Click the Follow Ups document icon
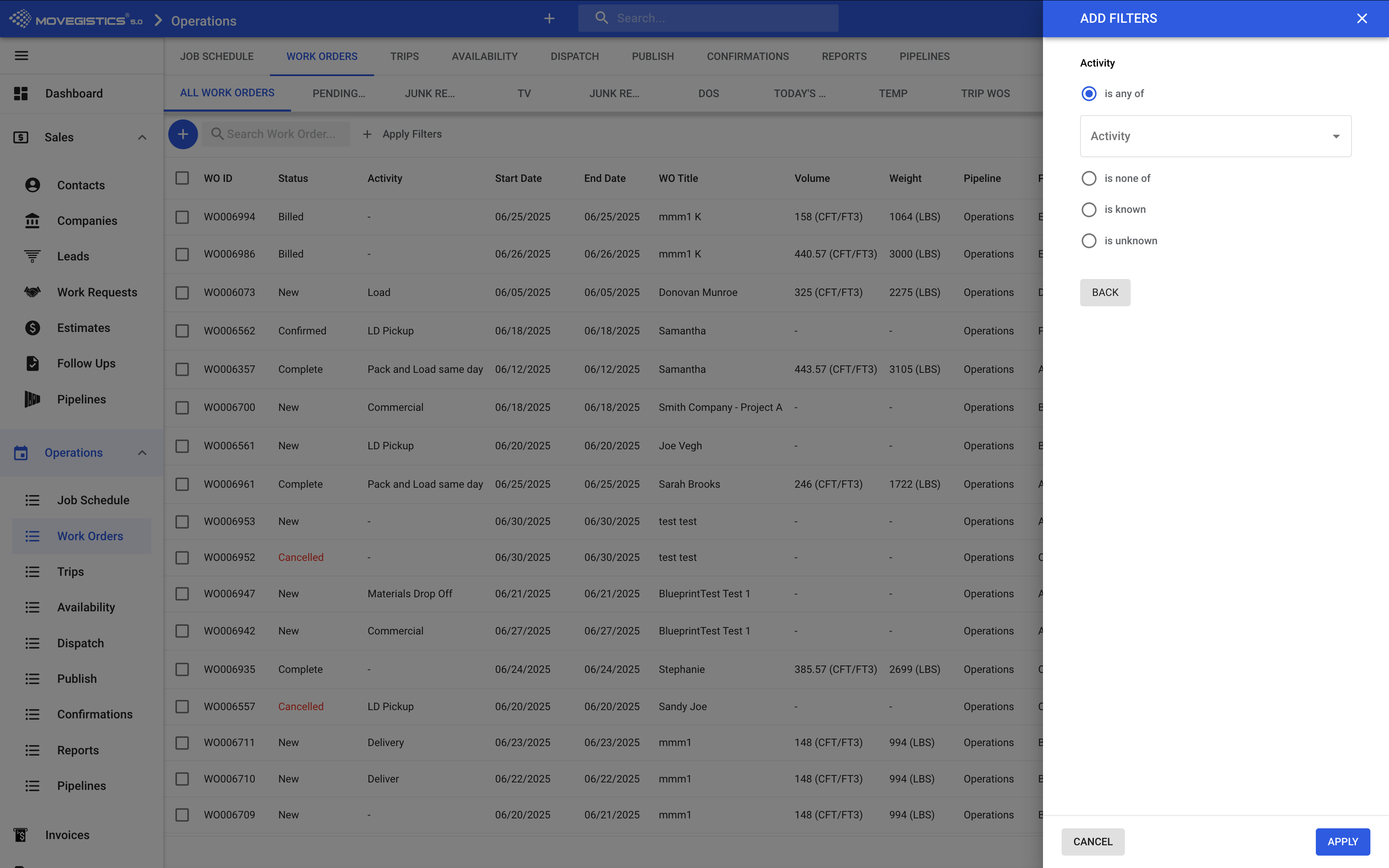The image size is (1389, 868). click(x=32, y=363)
